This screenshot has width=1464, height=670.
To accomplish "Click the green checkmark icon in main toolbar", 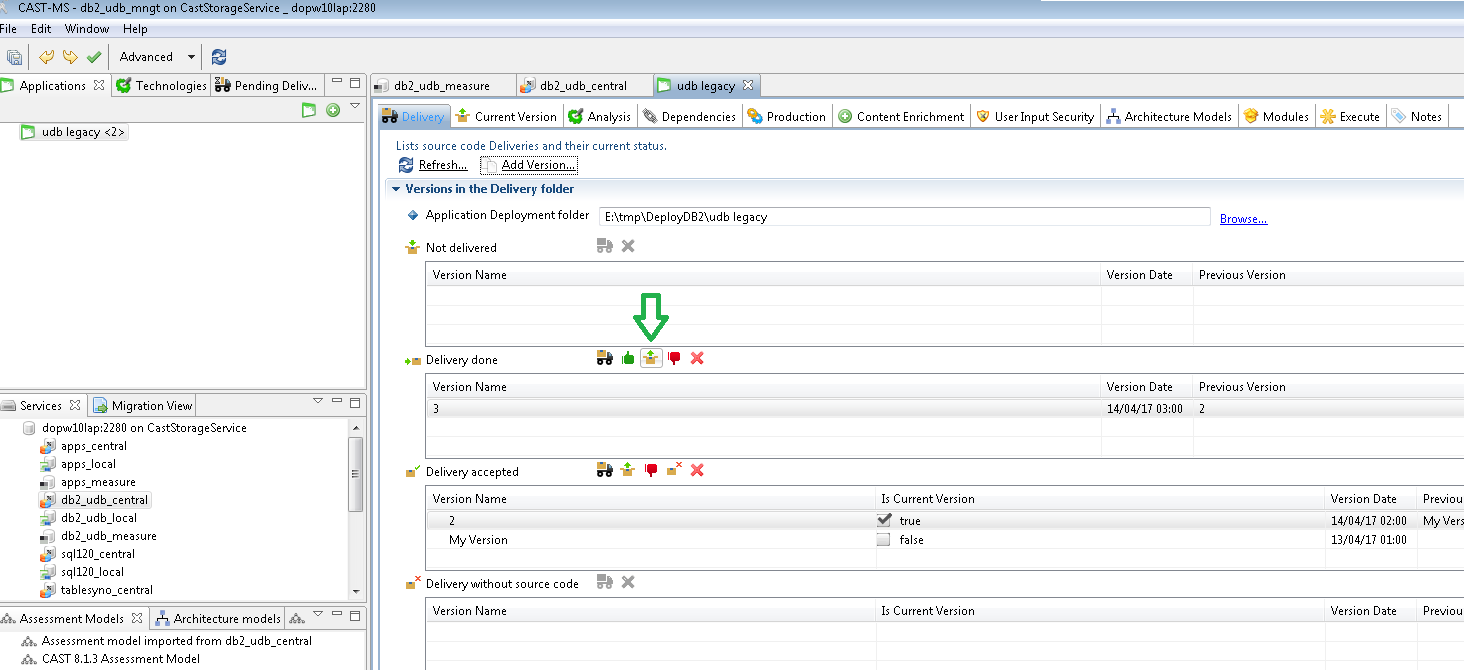I will pyautogui.click(x=94, y=57).
